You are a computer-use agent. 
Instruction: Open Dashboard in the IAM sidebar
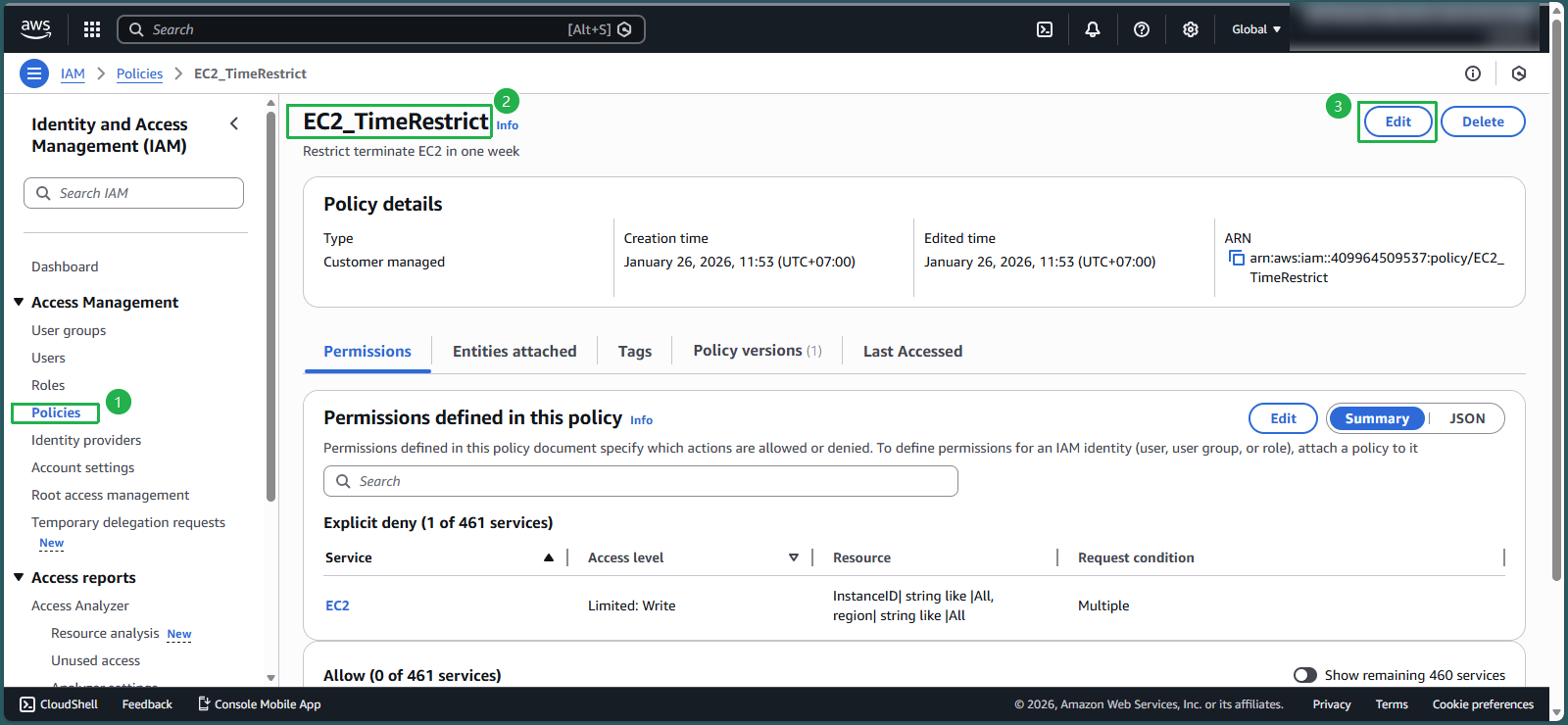65,266
